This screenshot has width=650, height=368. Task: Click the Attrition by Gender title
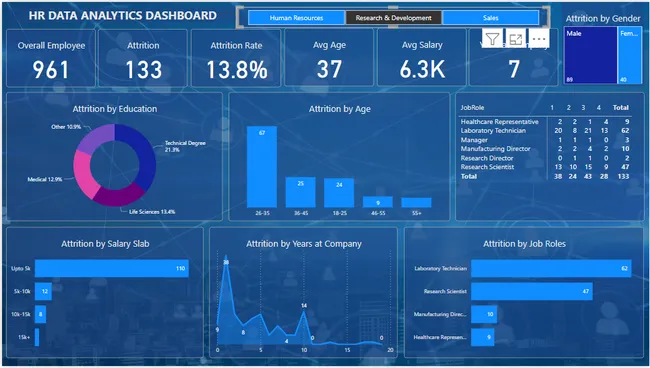(x=603, y=19)
